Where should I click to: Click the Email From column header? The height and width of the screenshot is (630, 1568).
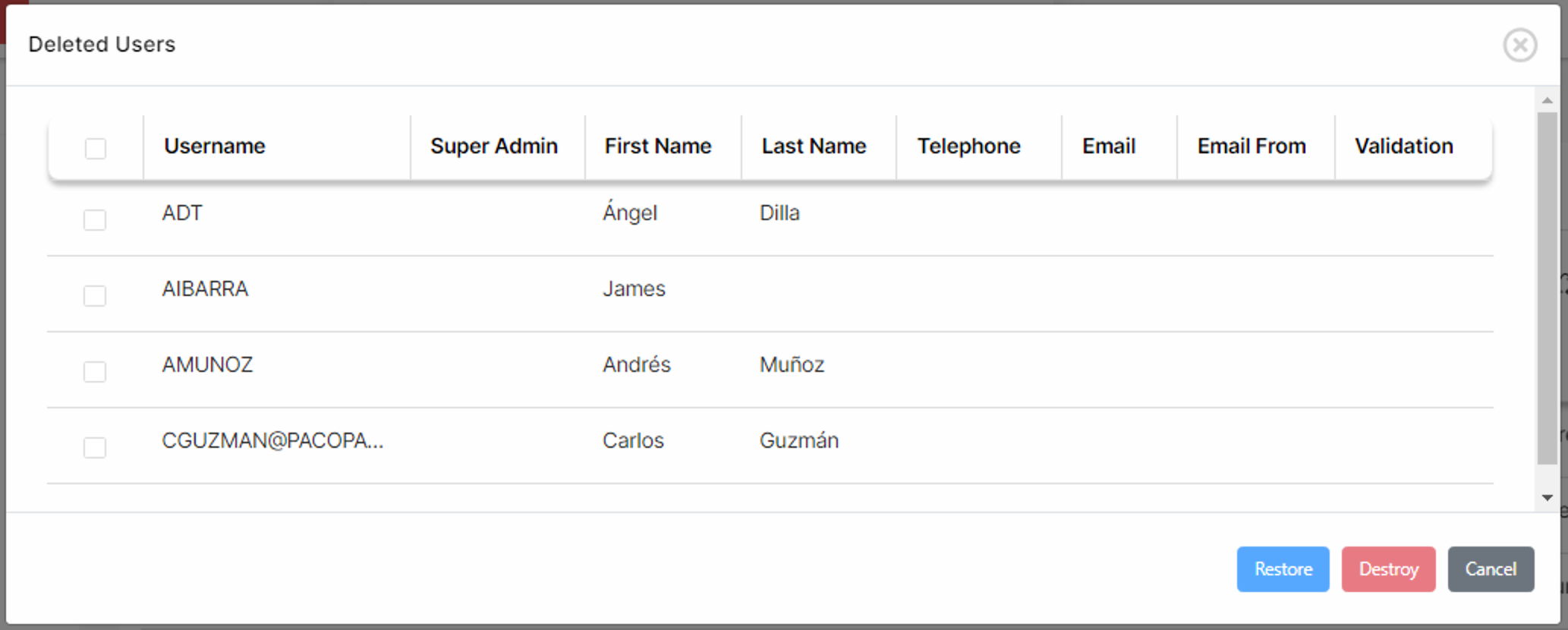click(1252, 146)
